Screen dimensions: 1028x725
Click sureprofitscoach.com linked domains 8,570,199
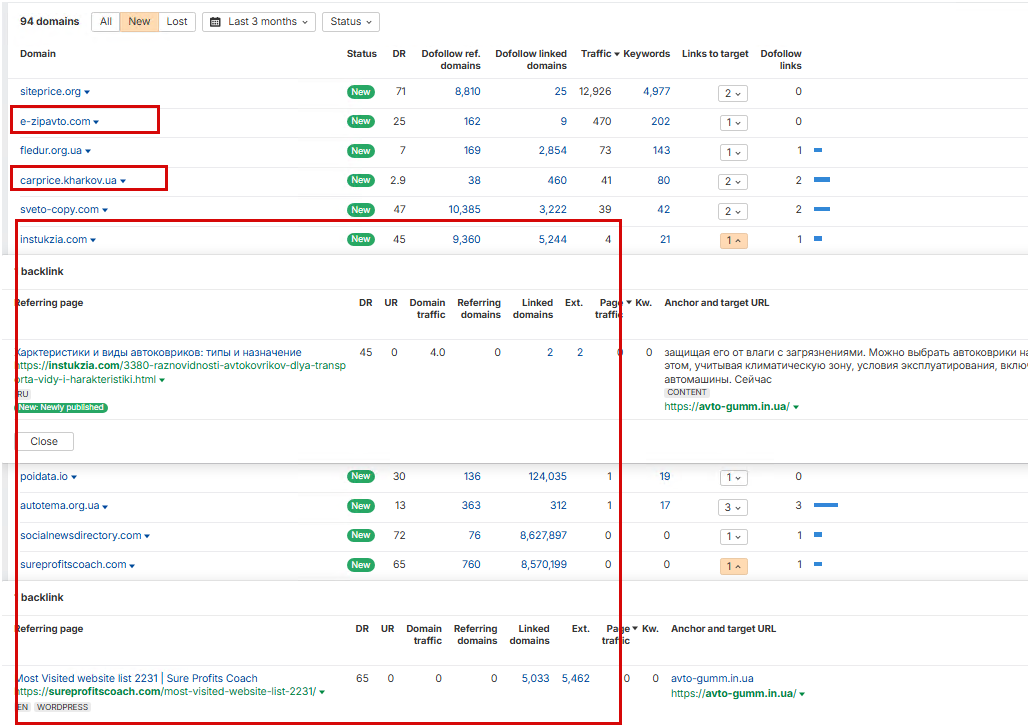point(544,564)
